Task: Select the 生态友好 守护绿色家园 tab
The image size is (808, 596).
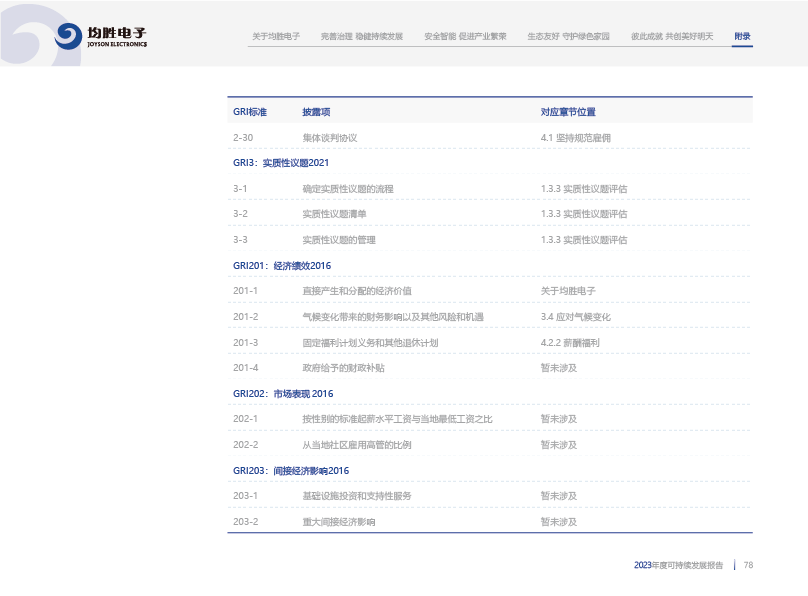Action: point(568,36)
